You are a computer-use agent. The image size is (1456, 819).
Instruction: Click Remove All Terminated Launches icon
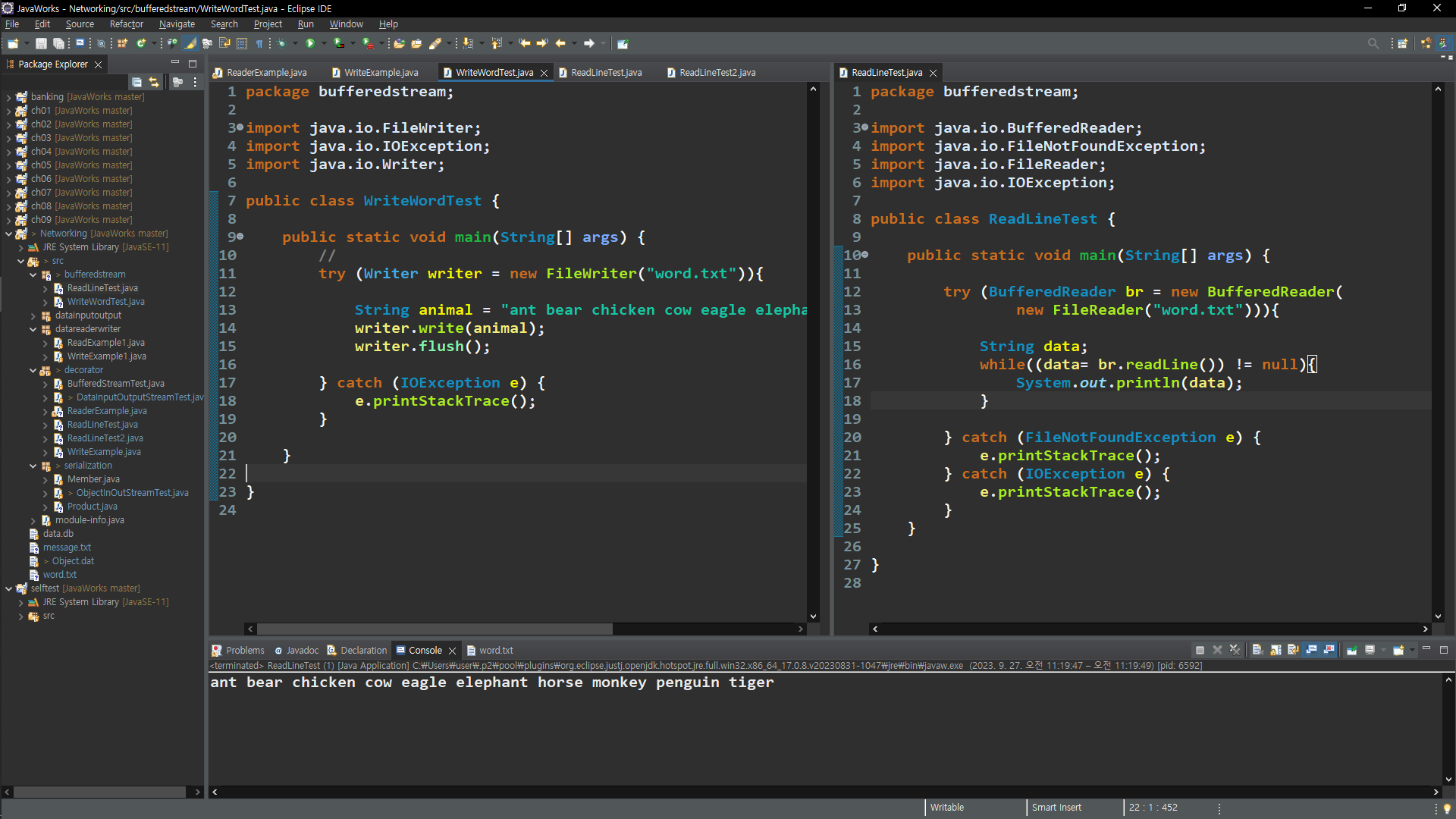tap(1235, 650)
